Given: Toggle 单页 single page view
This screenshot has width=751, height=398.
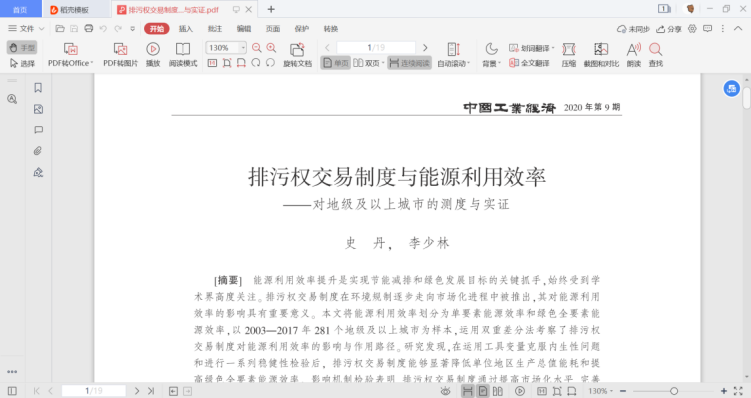Looking at the screenshot, I should [x=335, y=63].
